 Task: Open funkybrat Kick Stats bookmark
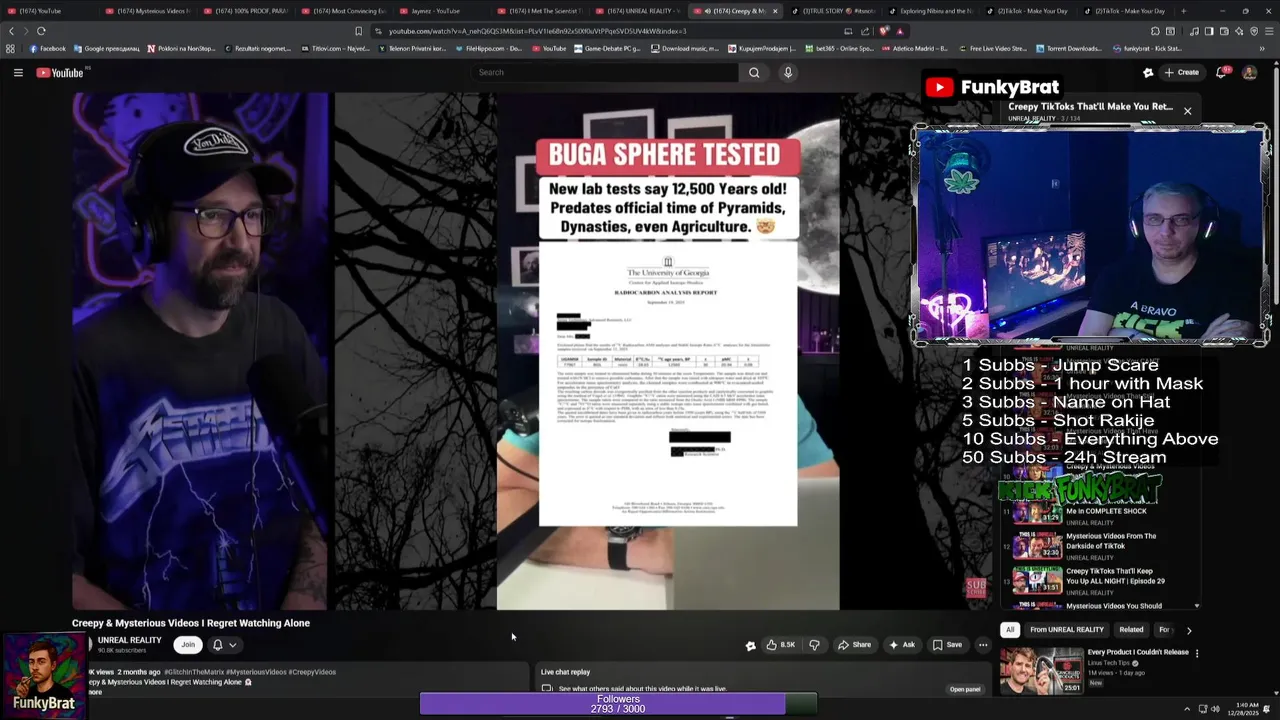click(x=1146, y=48)
